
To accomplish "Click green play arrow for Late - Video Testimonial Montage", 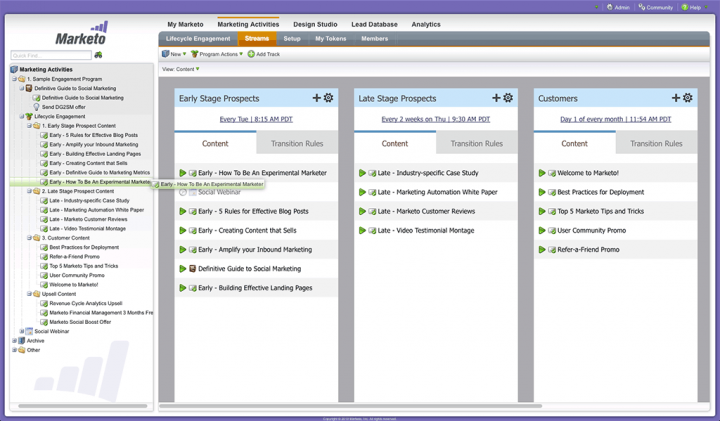I will pyautogui.click(x=362, y=230).
